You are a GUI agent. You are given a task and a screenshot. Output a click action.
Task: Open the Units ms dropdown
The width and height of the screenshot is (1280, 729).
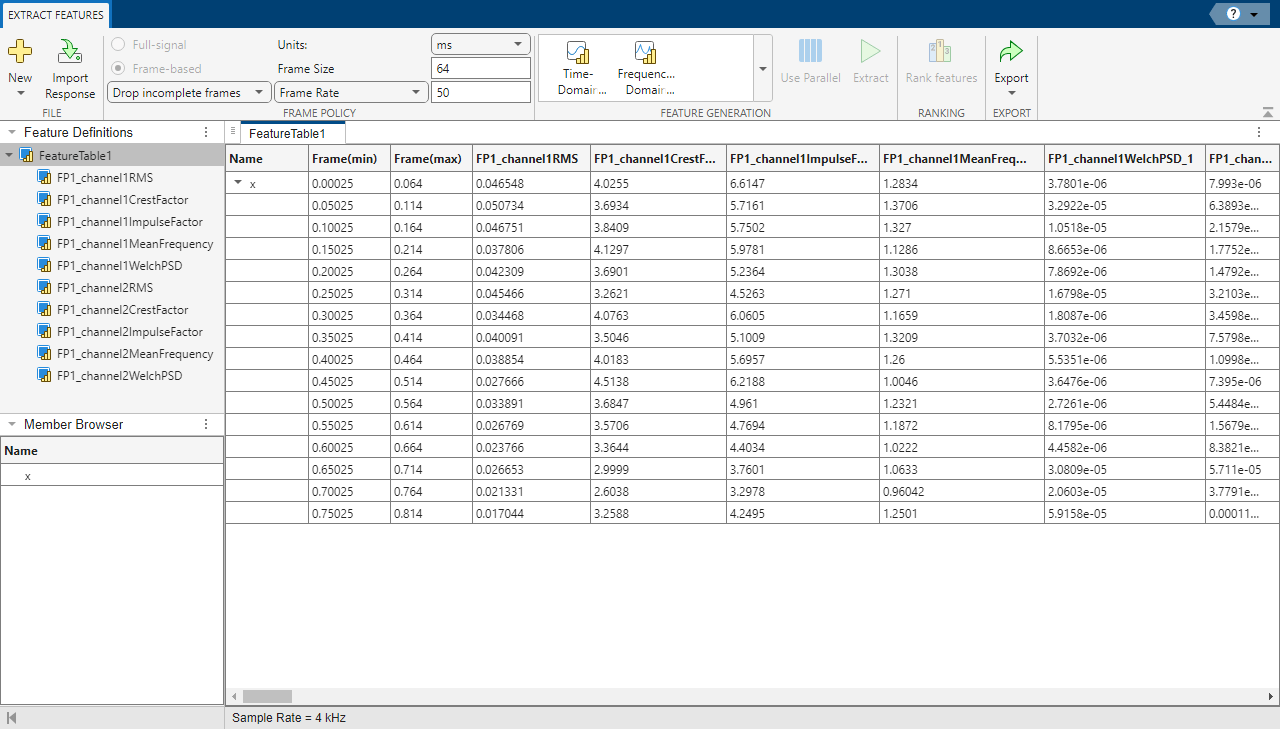point(480,45)
